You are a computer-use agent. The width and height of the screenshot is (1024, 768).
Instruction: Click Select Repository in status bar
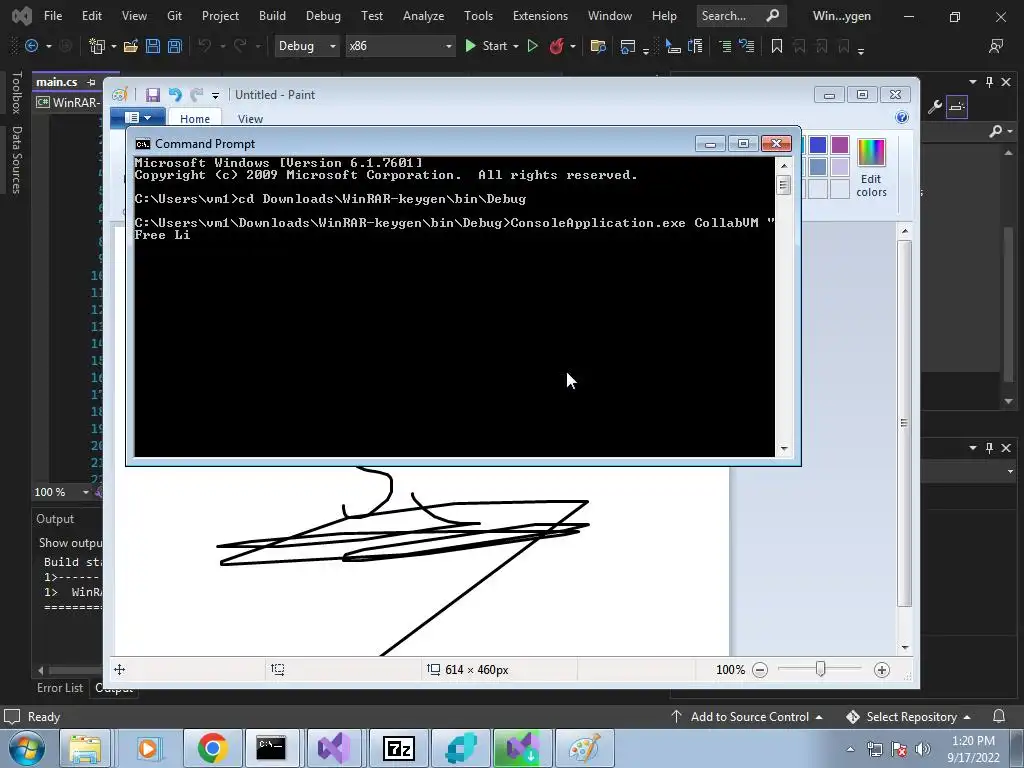(x=909, y=716)
